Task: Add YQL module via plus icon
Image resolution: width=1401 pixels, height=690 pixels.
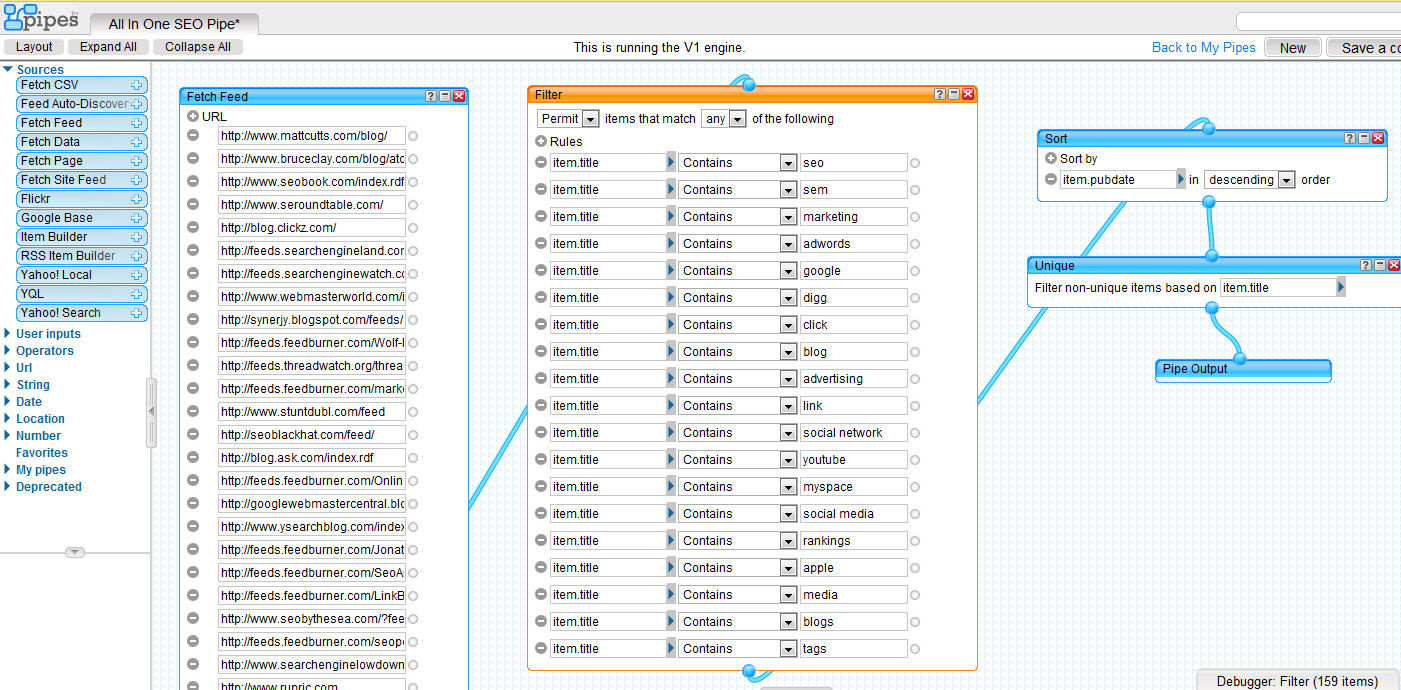Action: point(136,294)
